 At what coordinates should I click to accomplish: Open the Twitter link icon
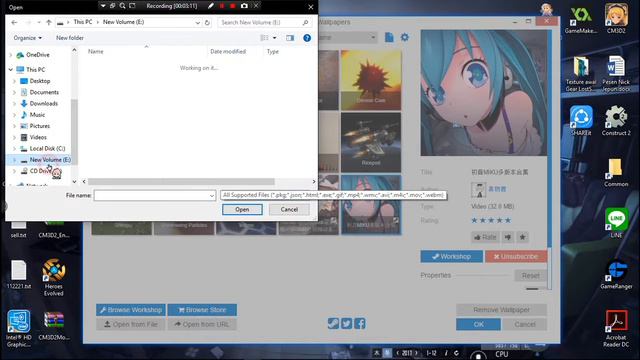click(x=347, y=324)
